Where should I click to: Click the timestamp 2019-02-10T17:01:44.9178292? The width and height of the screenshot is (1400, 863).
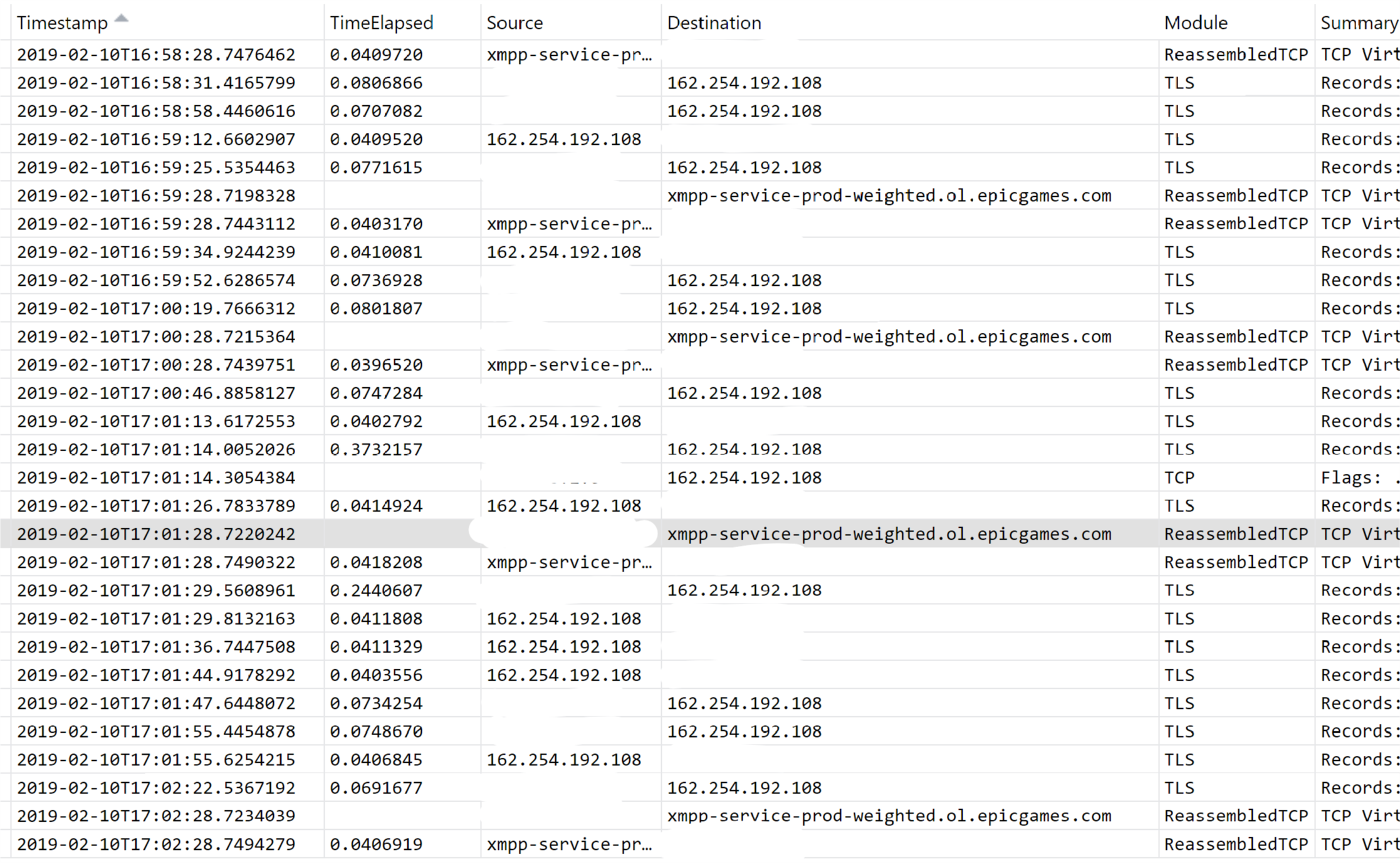156,675
